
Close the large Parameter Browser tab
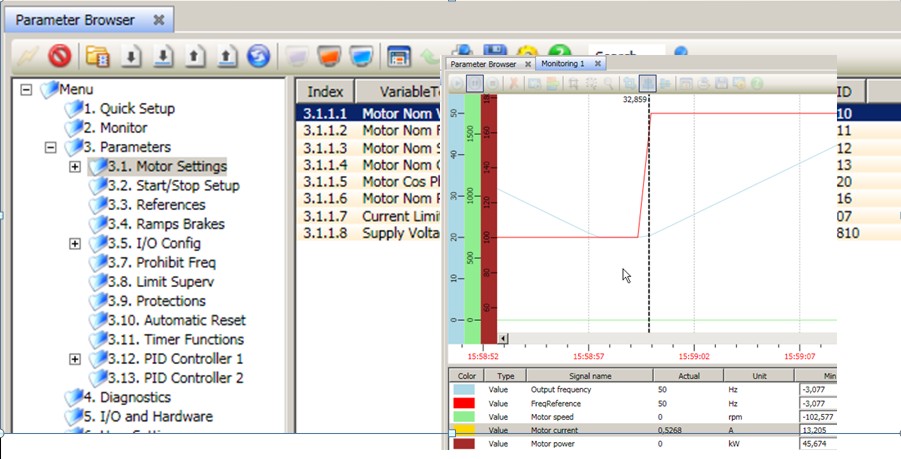pos(159,20)
